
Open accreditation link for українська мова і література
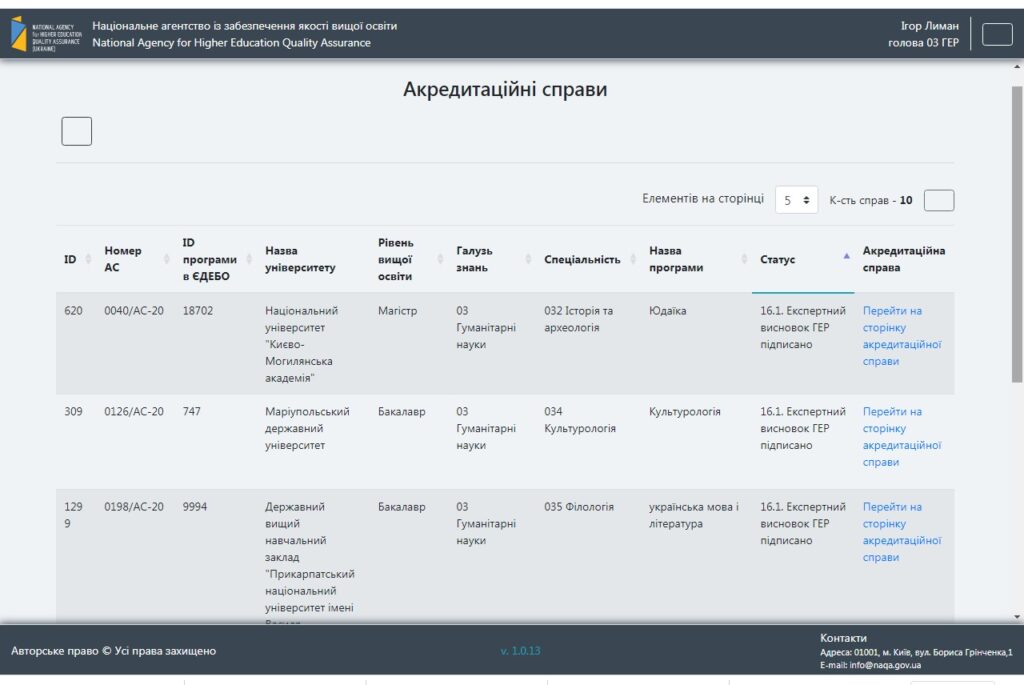(901, 532)
